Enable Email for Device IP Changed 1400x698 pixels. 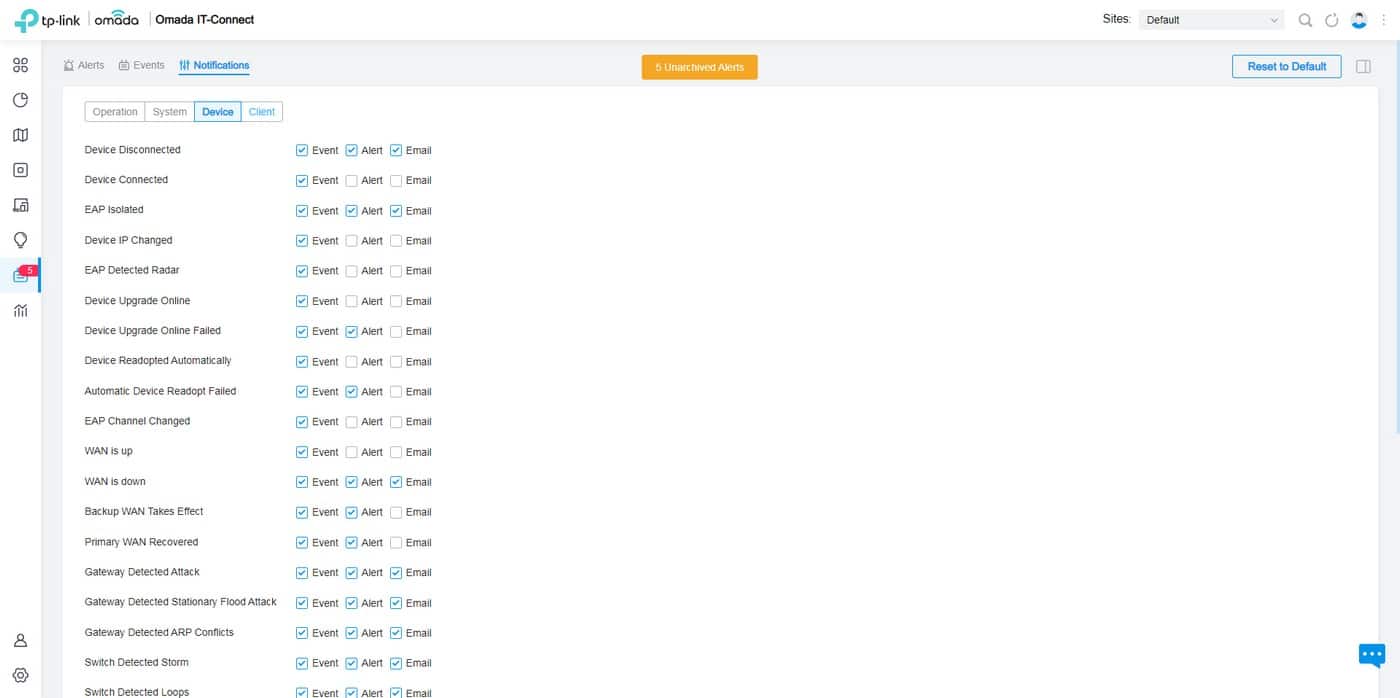coord(396,241)
